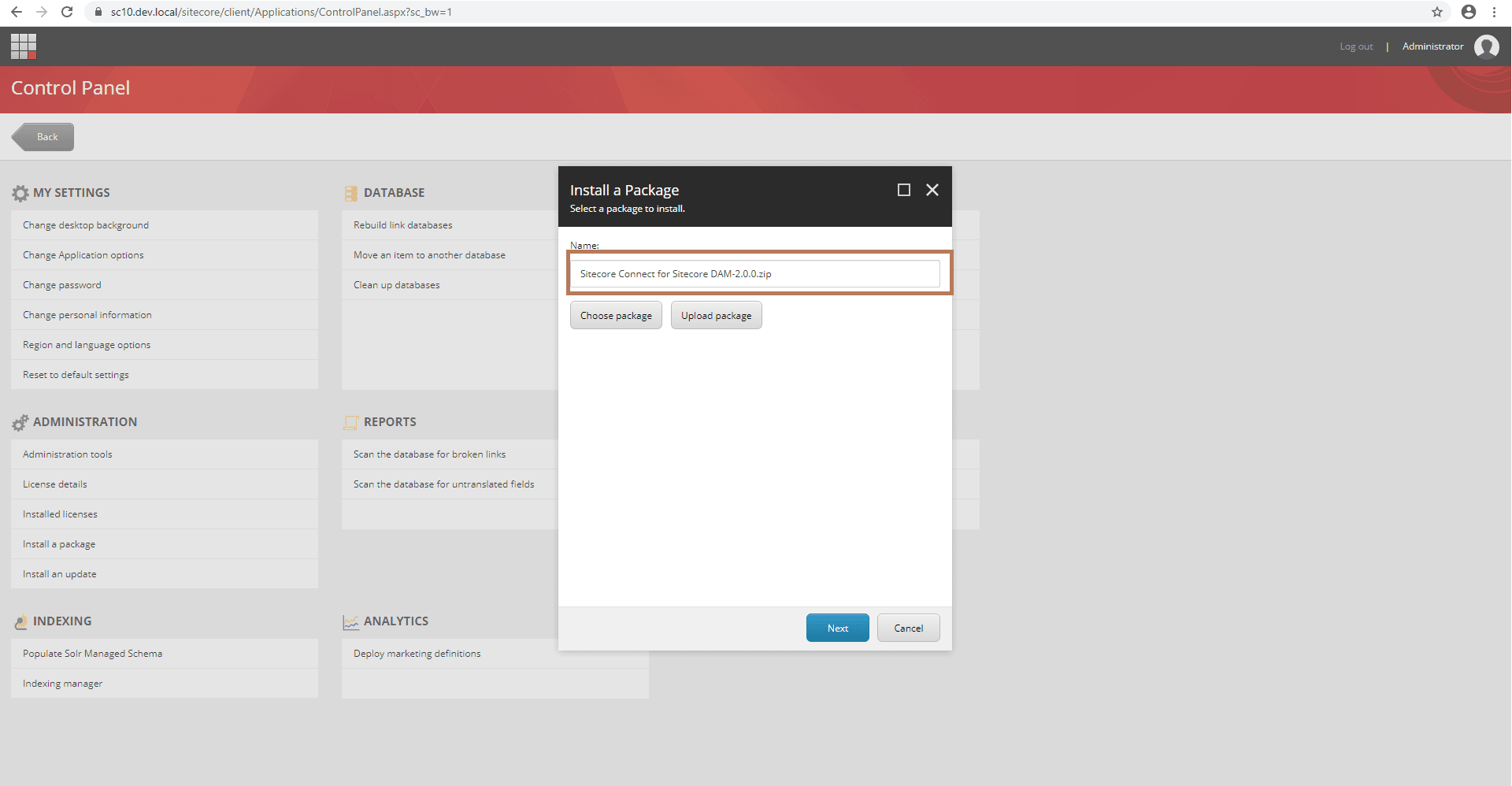Click the site lock security icon
The height and width of the screenshot is (786, 1512).
[98, 12]
